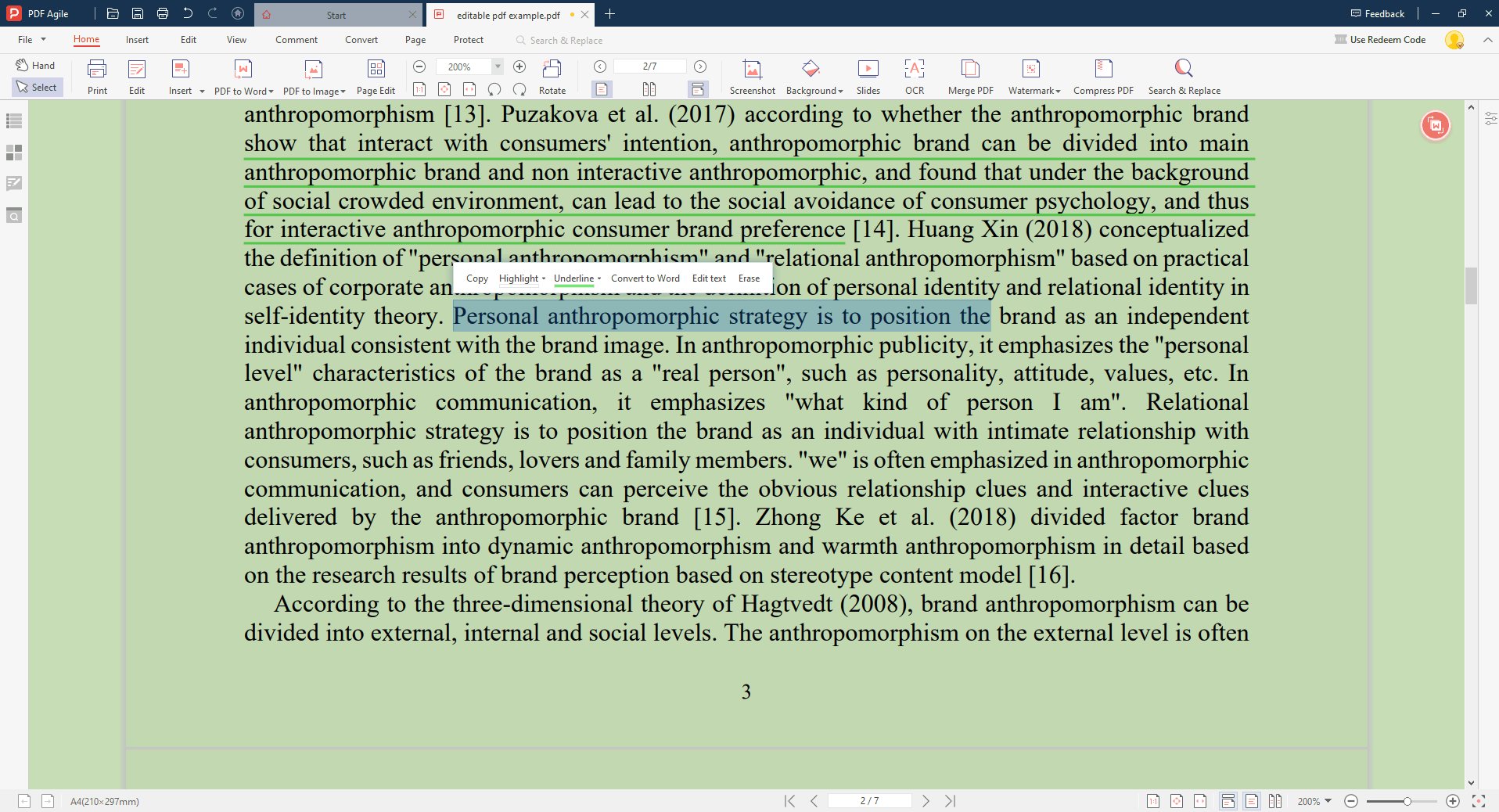Expand the Insert dropdown arrow in ribbon
The height and width of the screenshot is (812, 1499).
[x=202, y=92]
